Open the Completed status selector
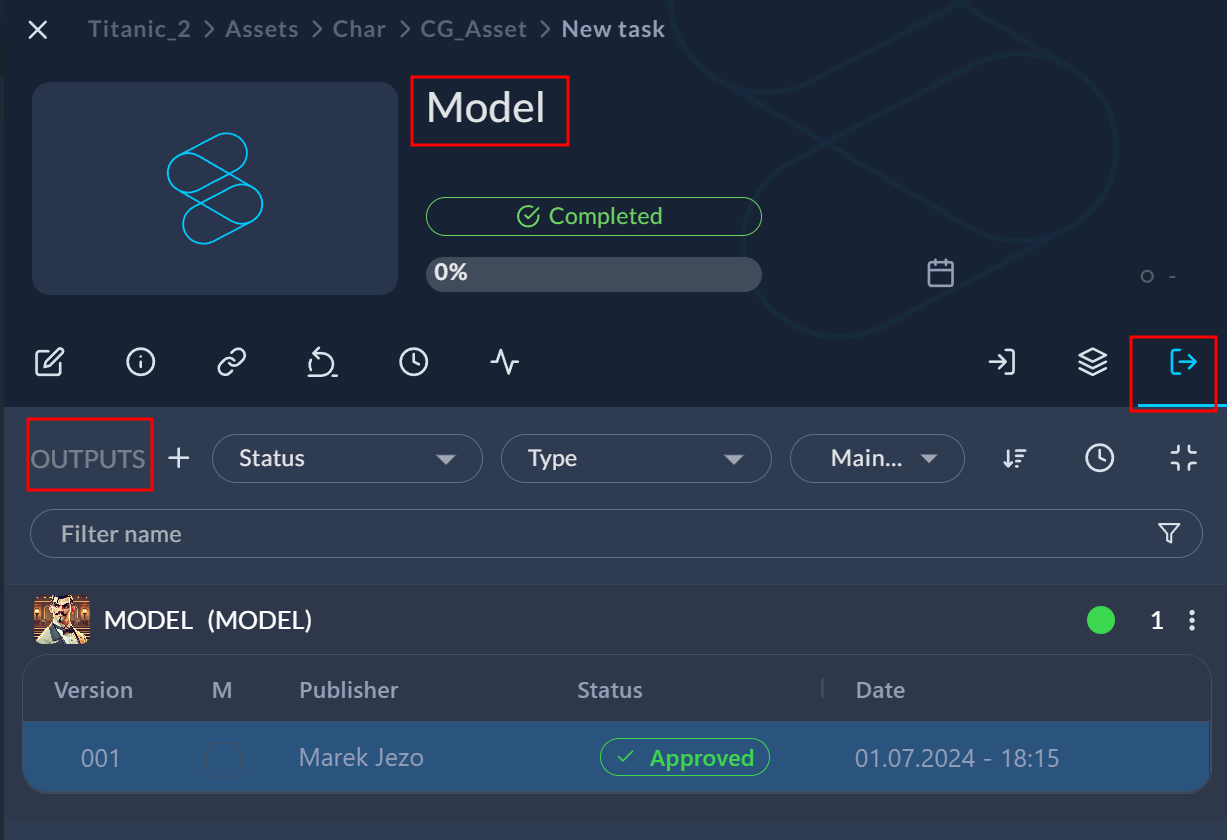This screenshot has width=1227, height=840. 594,216
